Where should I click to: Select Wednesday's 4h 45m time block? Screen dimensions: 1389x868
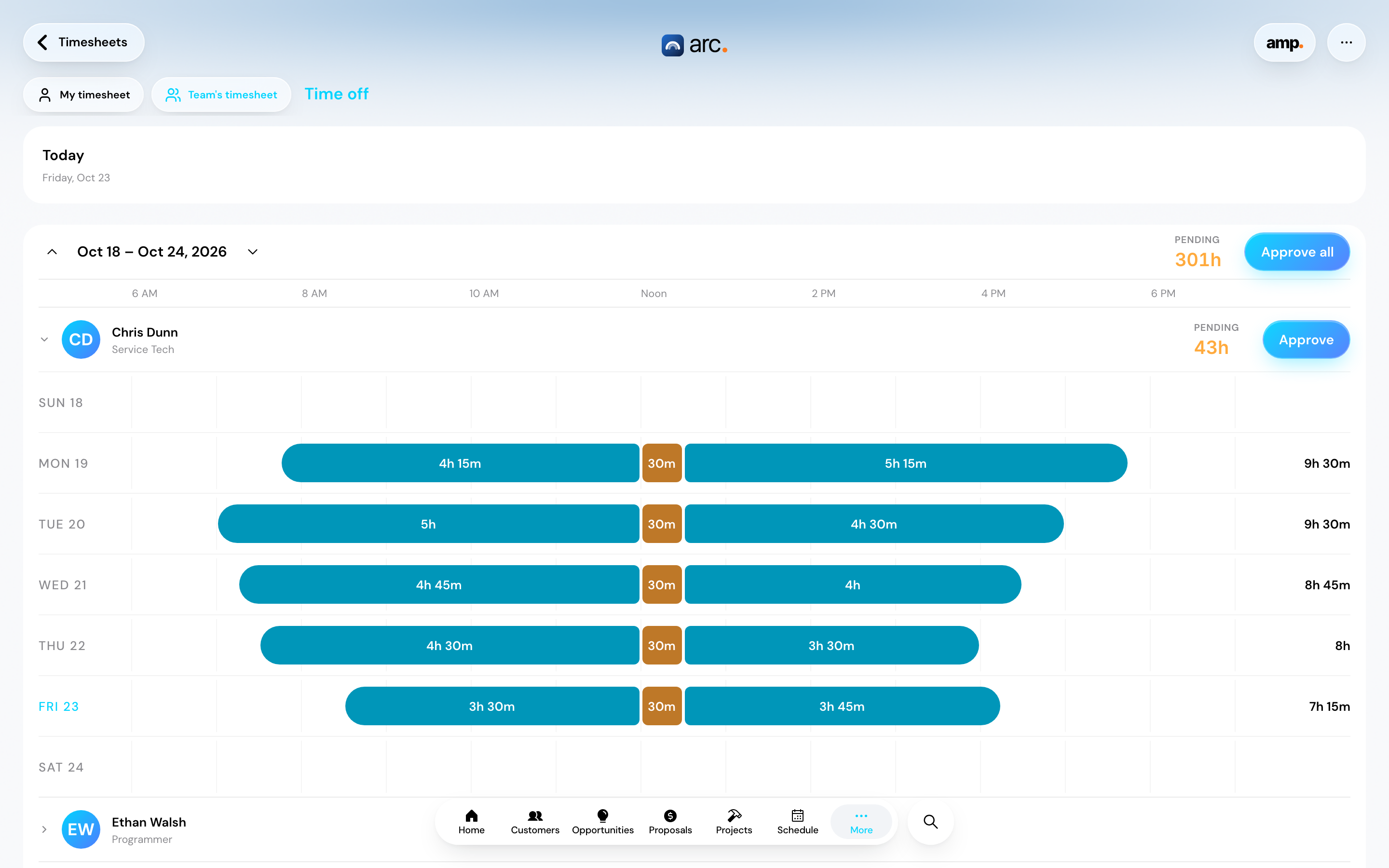(x=439, y=585)
